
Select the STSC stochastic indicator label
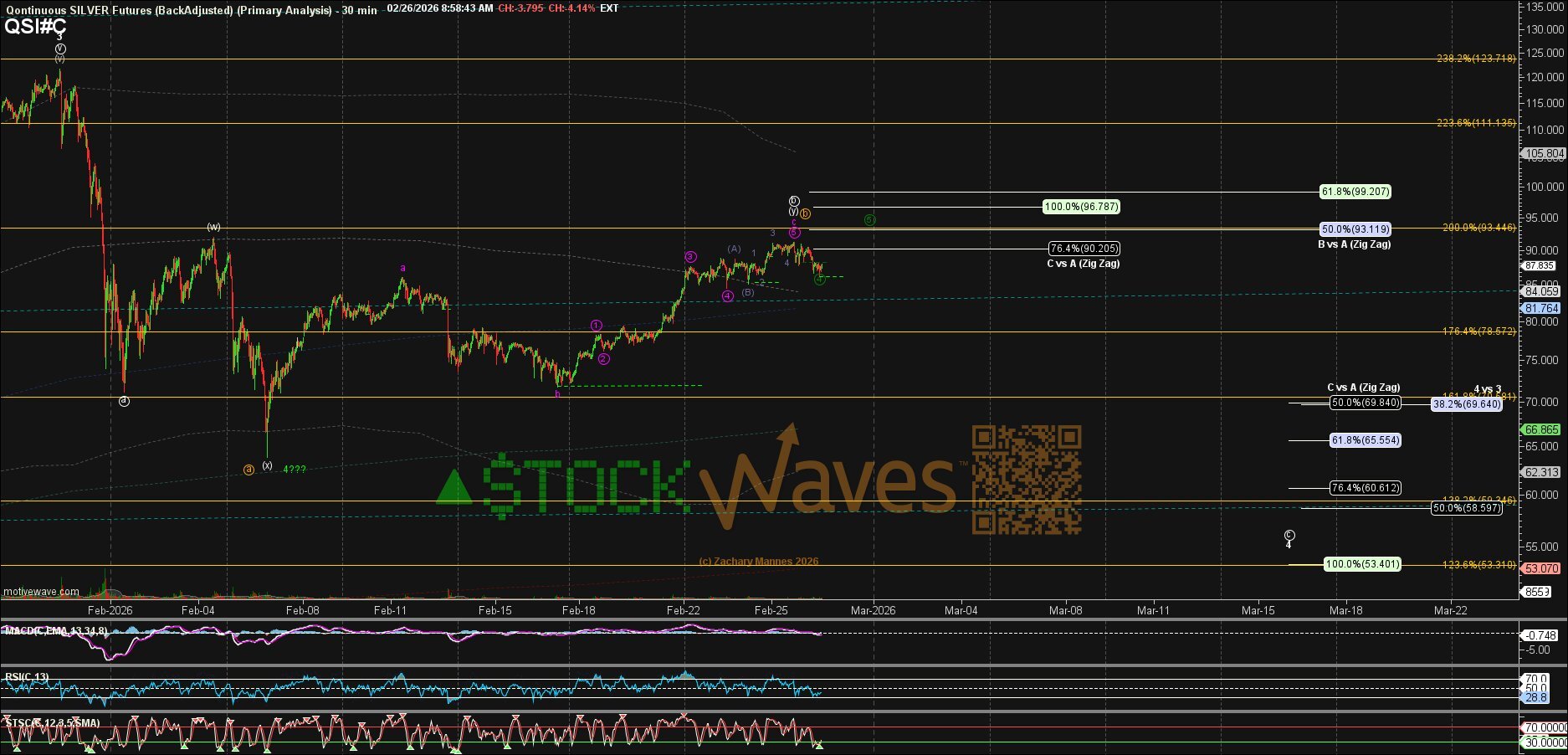pos(52,722)
